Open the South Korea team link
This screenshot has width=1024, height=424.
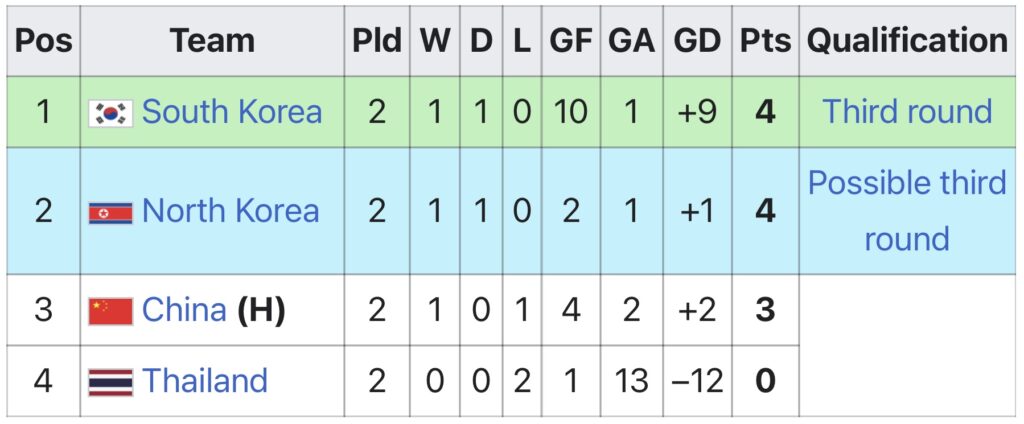click(x=231, y=111)
